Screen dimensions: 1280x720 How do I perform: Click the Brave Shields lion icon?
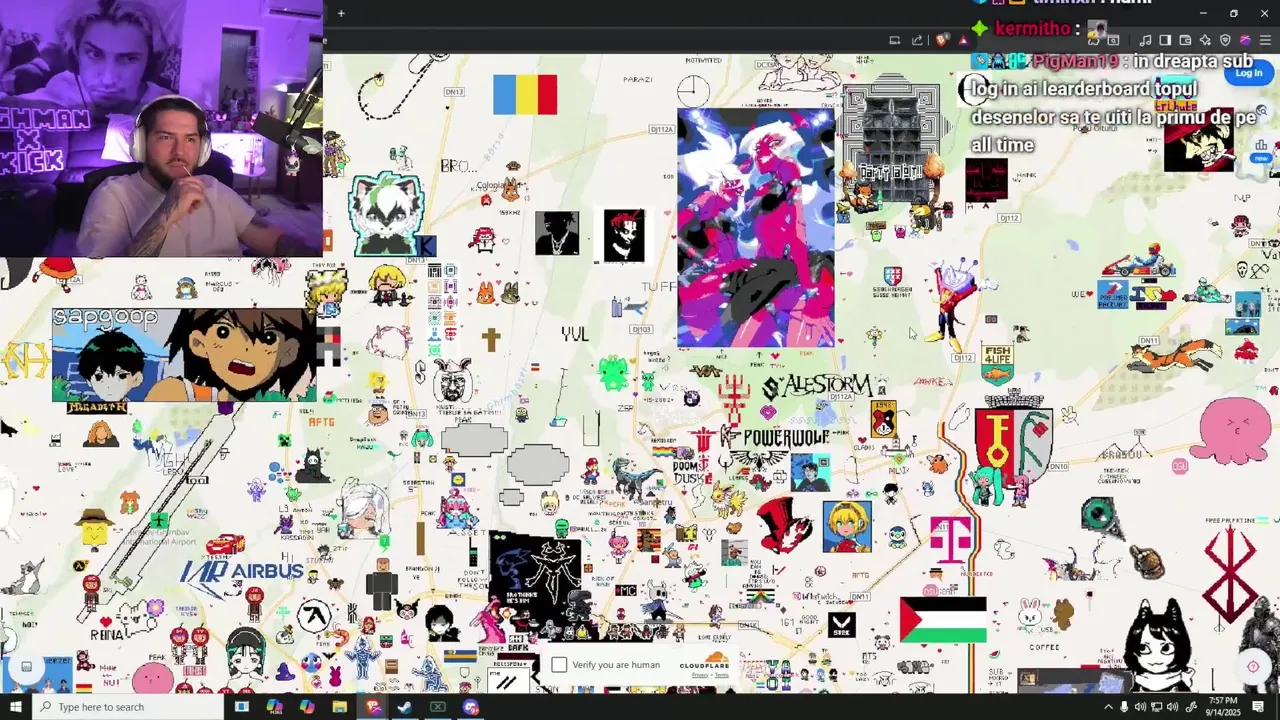pyautogui.click(x=942, y=40)
